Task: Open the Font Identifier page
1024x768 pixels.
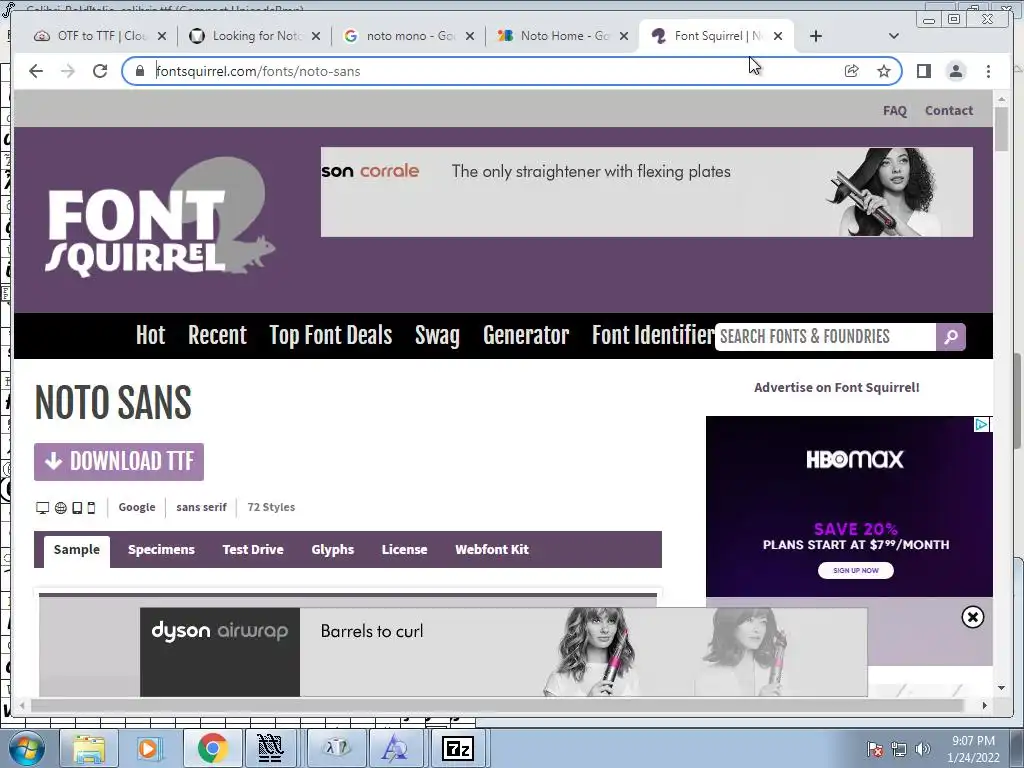Action: (653, 336)
